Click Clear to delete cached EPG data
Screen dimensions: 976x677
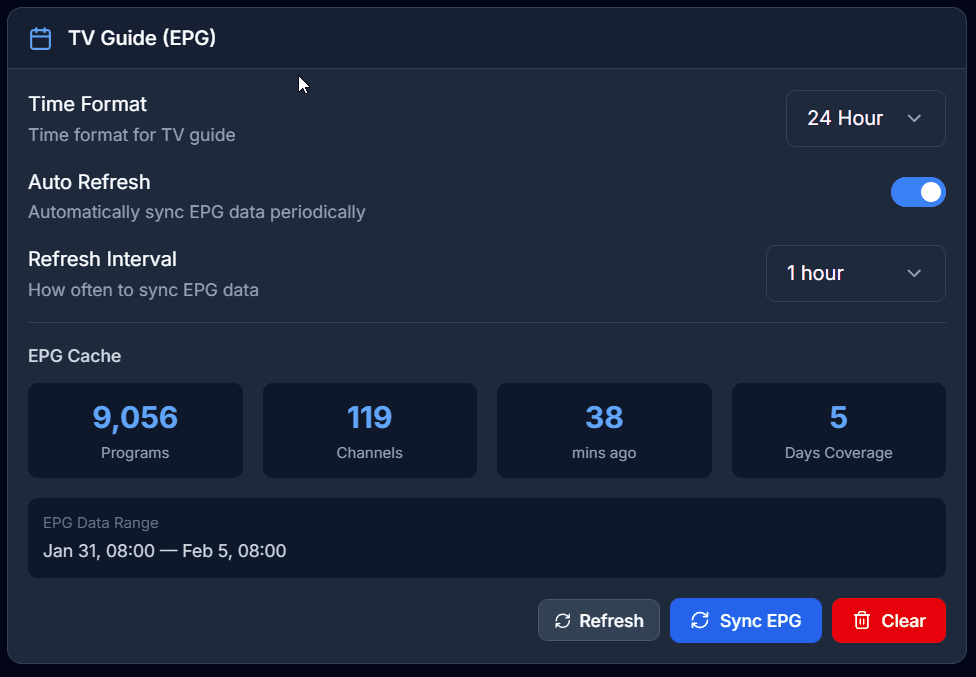pyautogui.click(x=888, y=620)
